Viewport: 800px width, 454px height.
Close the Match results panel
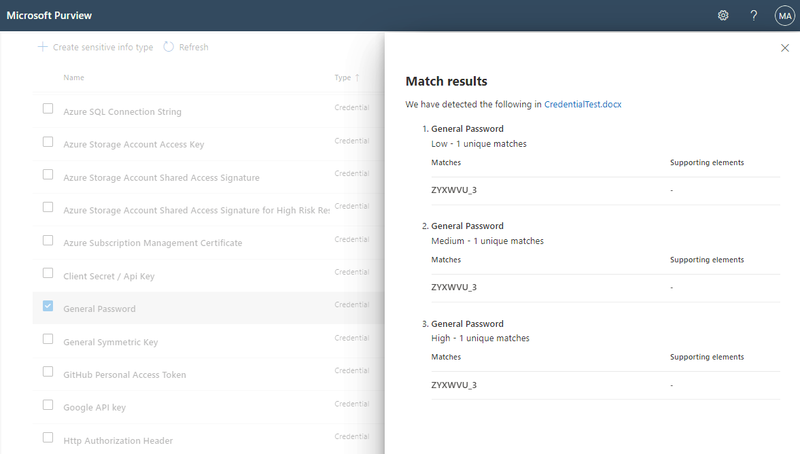tap(785, 48)
